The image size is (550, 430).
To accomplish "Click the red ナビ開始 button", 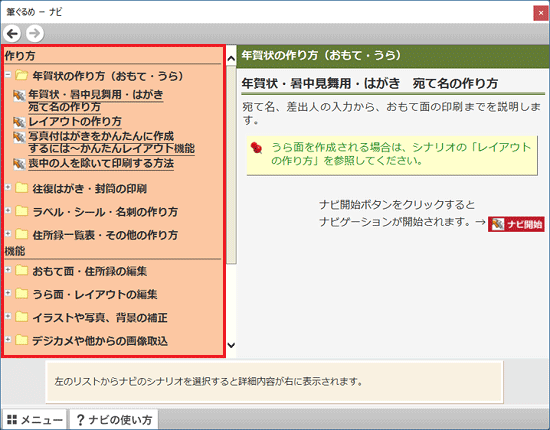I will tap(516, 224).
